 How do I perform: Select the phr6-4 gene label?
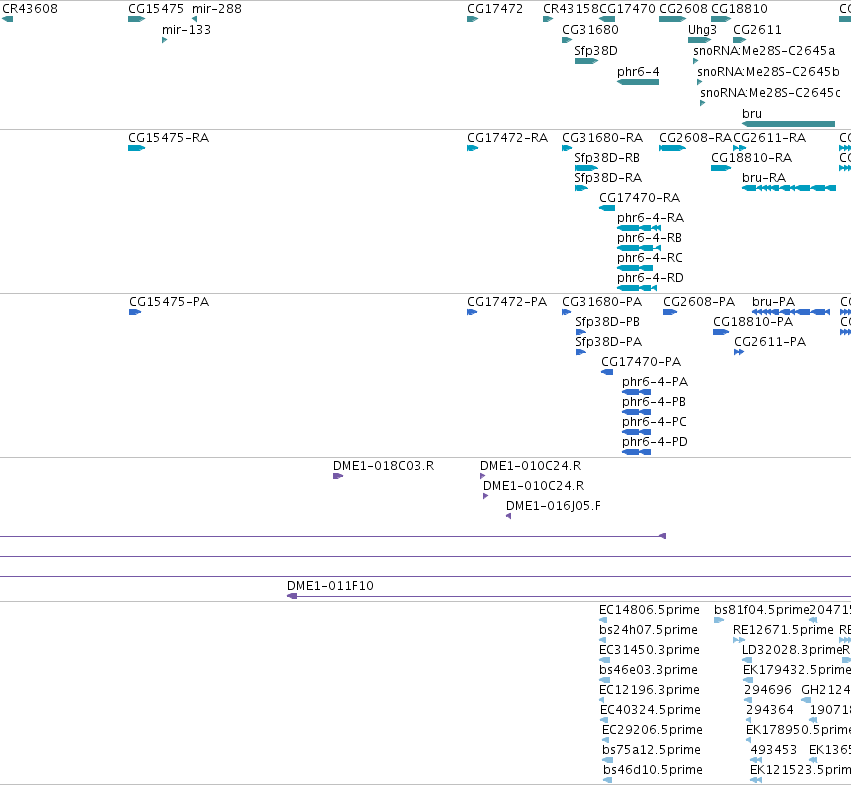(x=638, y=72)
